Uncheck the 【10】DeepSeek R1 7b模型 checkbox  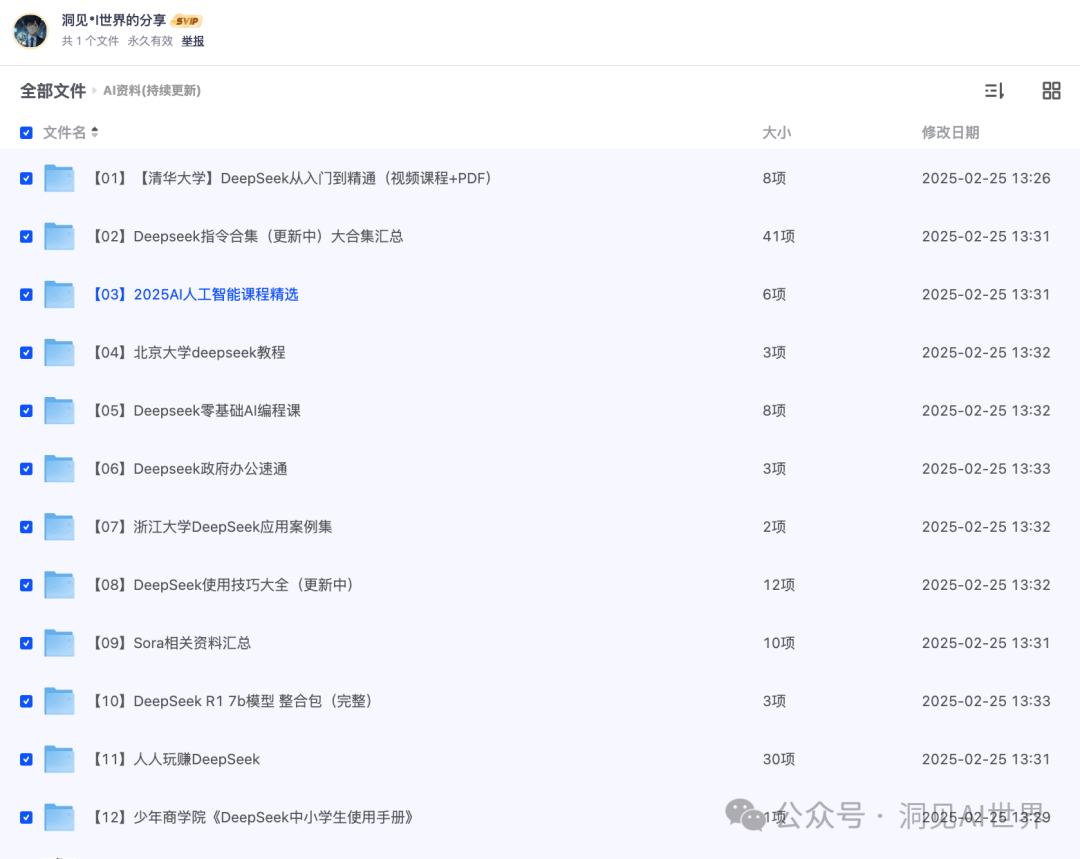[26, 701]
